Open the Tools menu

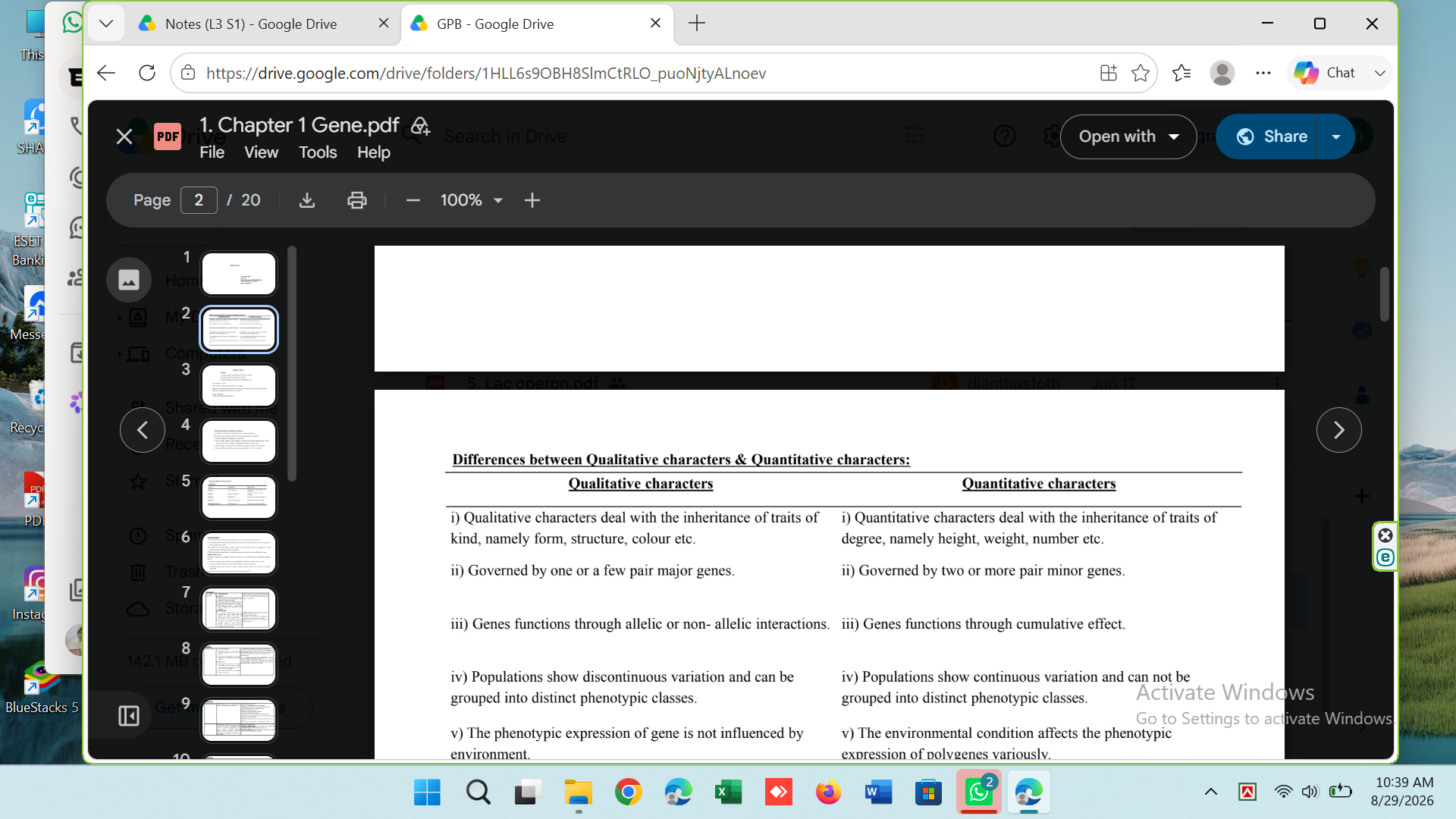coord(318,152)
